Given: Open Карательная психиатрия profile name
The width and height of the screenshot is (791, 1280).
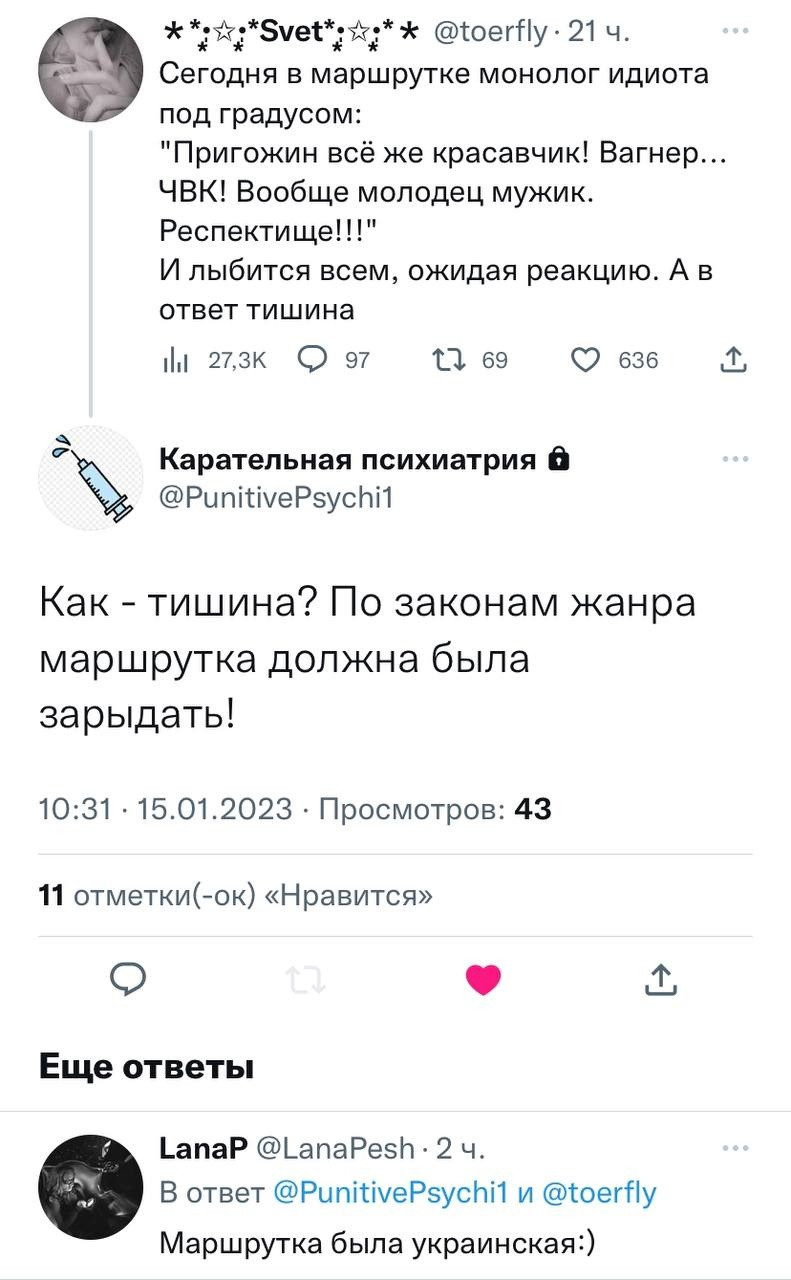Looking at the screenshot, I should pyautogui.click(x=348, y=459).
